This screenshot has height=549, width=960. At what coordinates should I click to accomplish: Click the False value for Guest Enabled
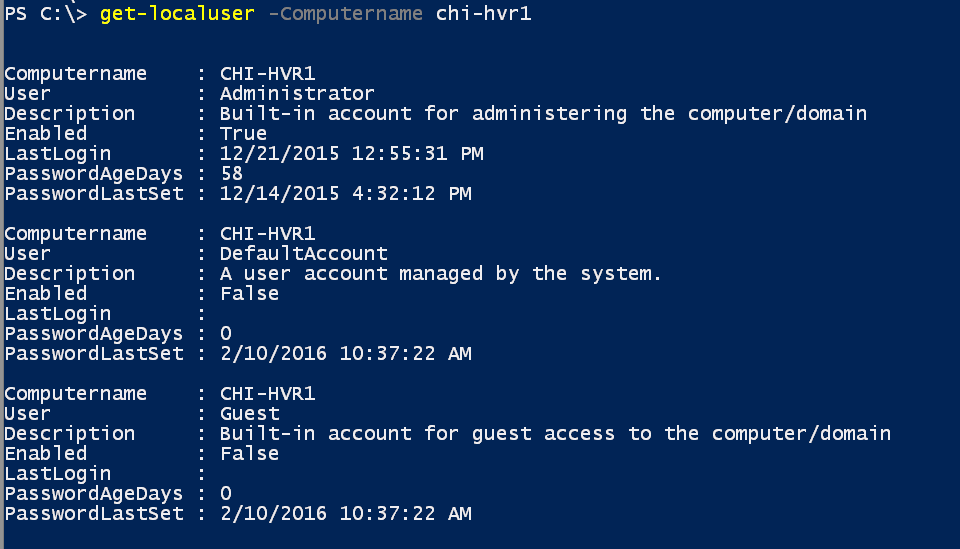coord(249,454)
